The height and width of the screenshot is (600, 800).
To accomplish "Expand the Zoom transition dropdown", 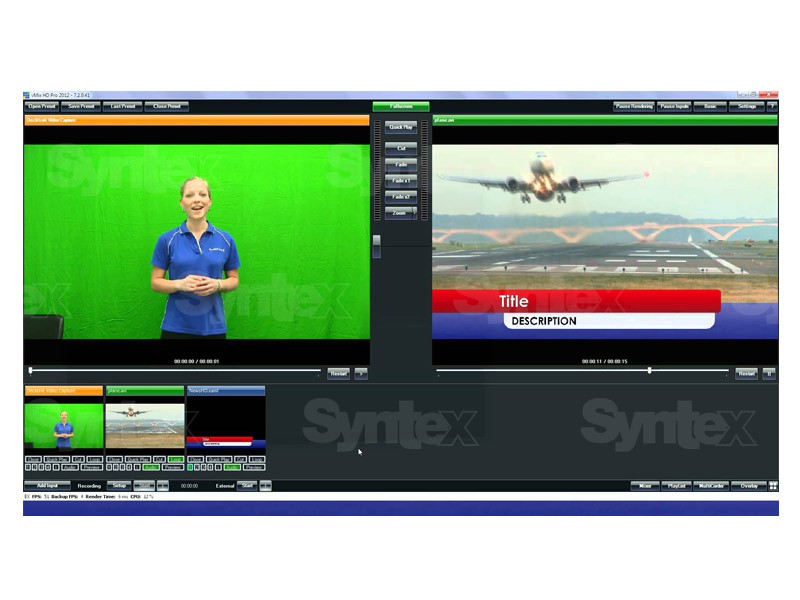I will 414,214.
